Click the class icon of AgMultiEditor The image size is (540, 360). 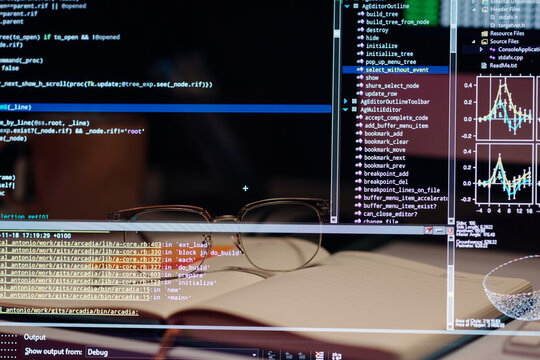coord(354,109)
